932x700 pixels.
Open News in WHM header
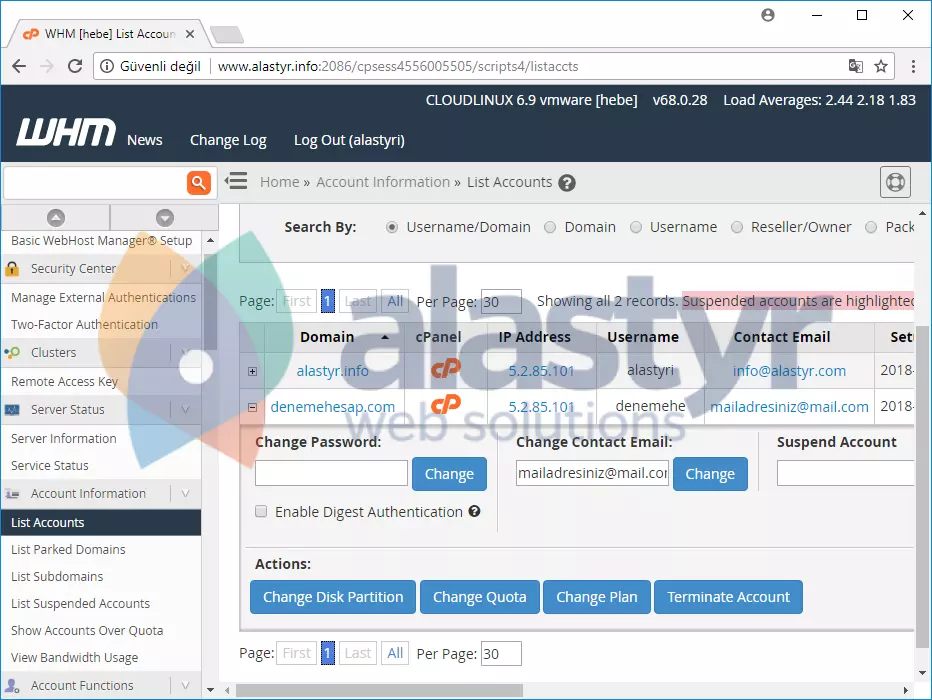(x=144, y=140)
